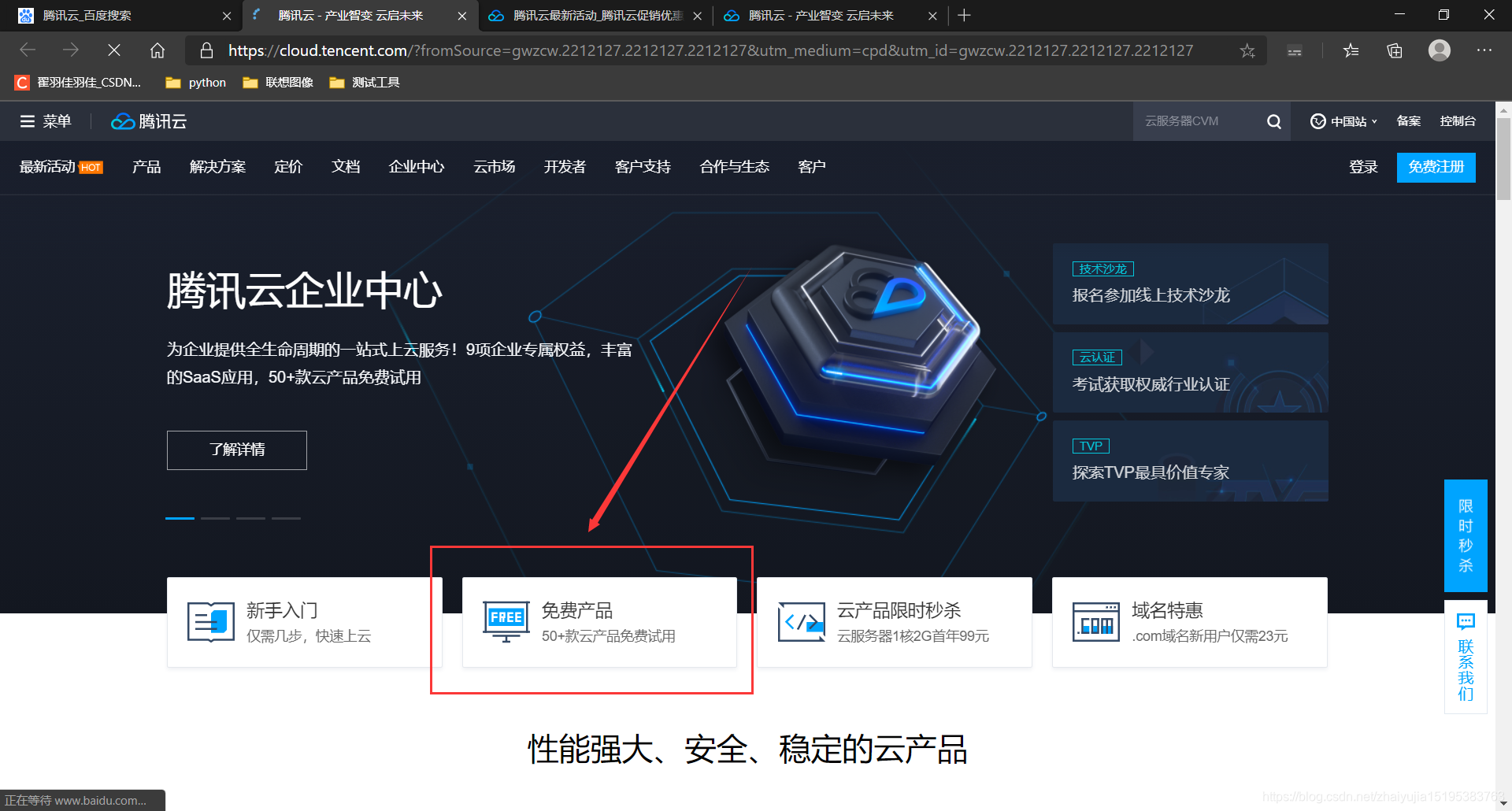View site info via lock icon
The height and width of the screenshot is (811, 1512).
206,50
